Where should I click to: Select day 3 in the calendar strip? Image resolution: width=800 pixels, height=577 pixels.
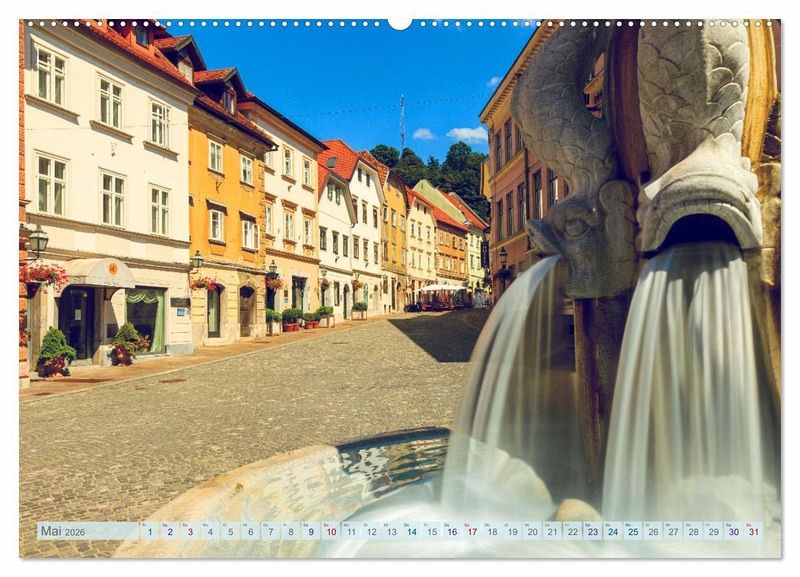pyautogui.click(x=190, y=531)
